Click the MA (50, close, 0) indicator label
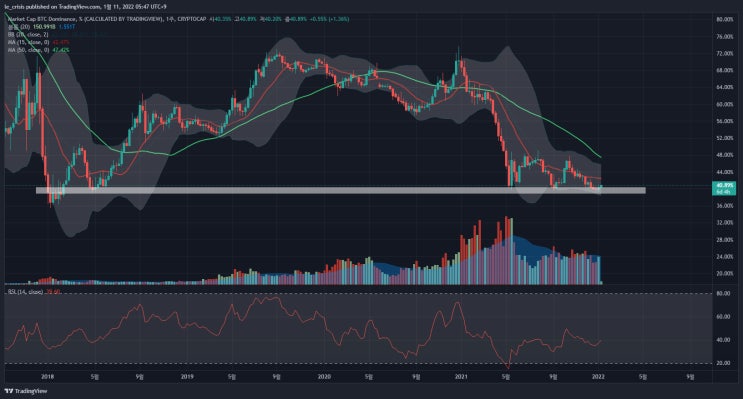743x399 pixels. (x=28, y=50)
